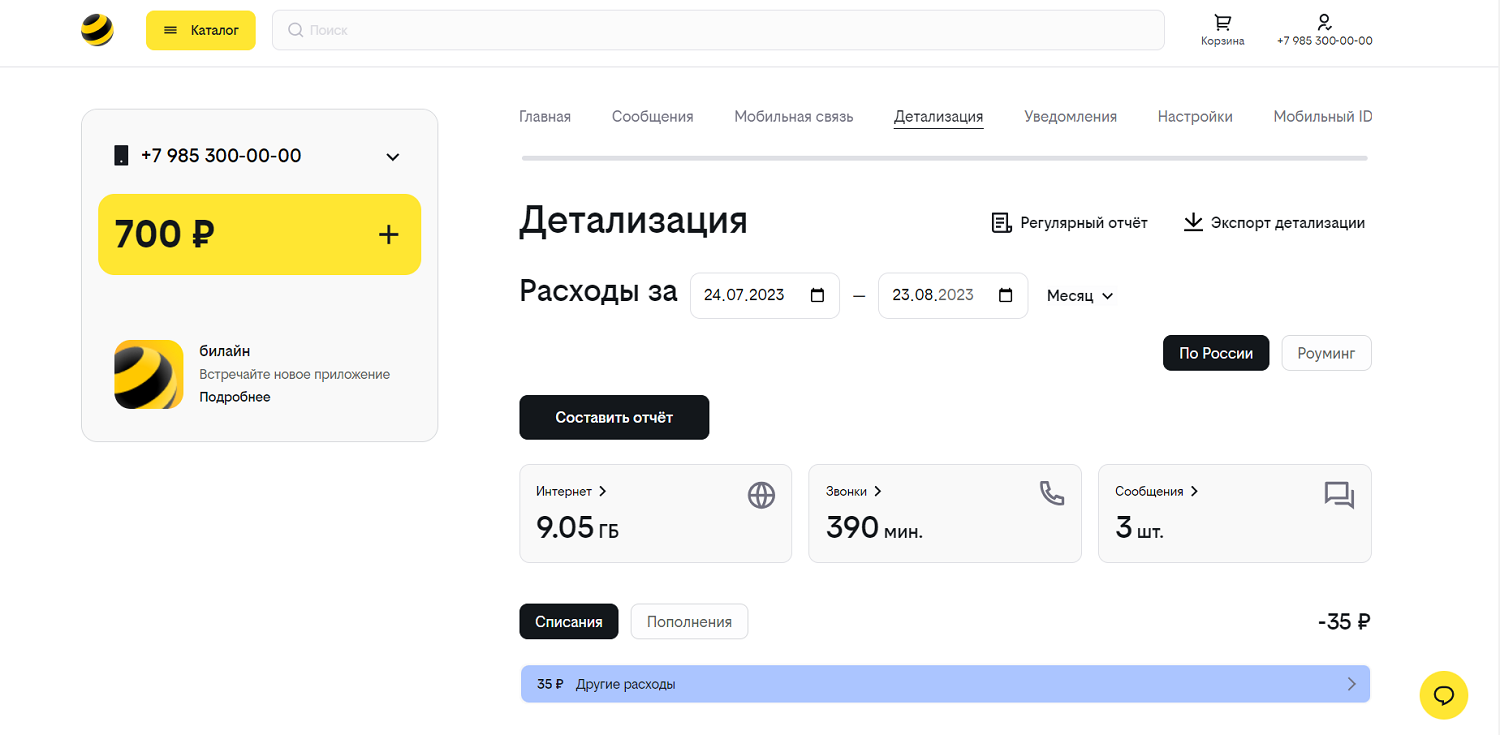Viewport: 1500px width, 735px height.
Task: Select the Детализация tab
Action: (938, 116)
